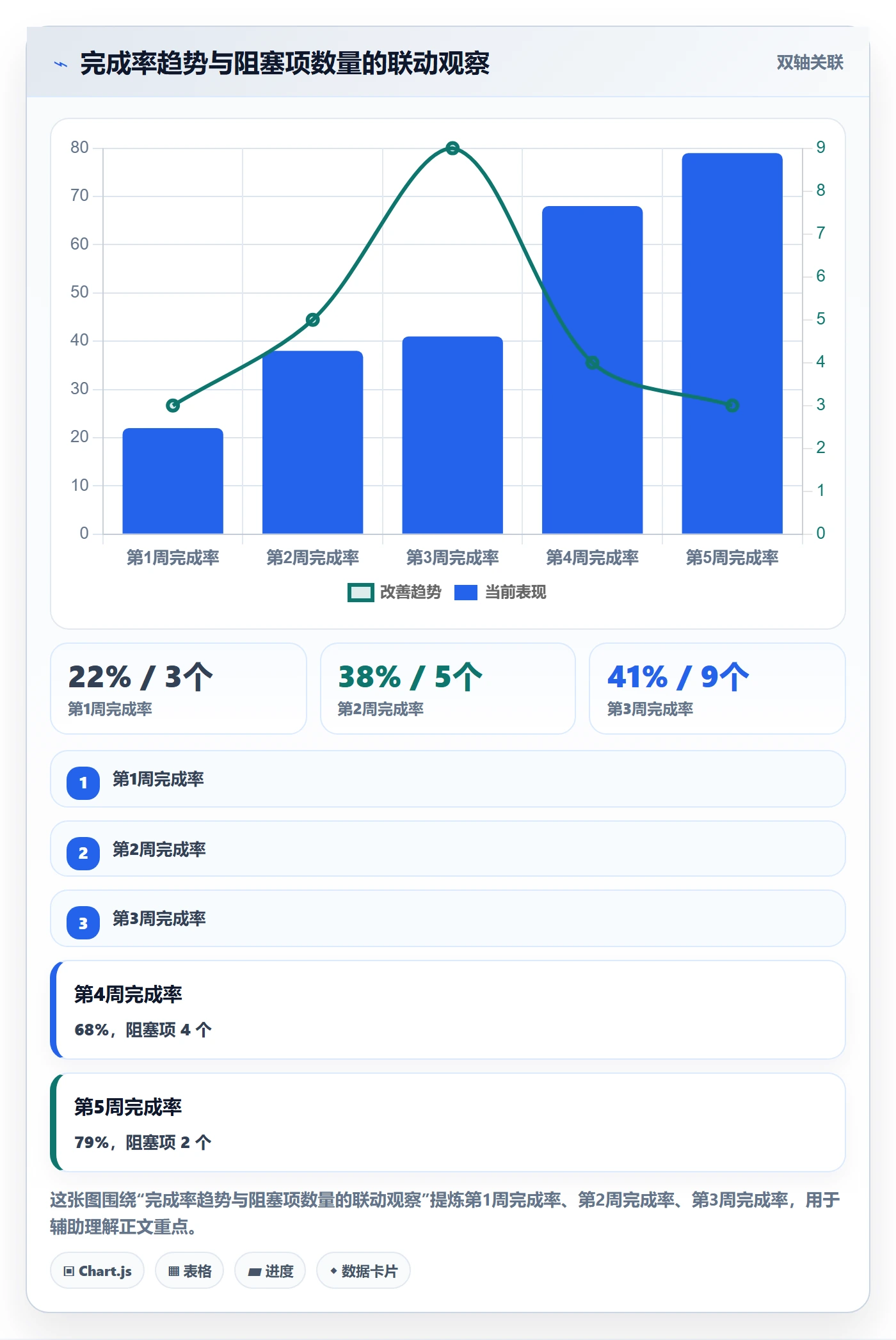Click the 进度 tag chip
This screenshot has width=896, height=1340.
(270, 1271)
